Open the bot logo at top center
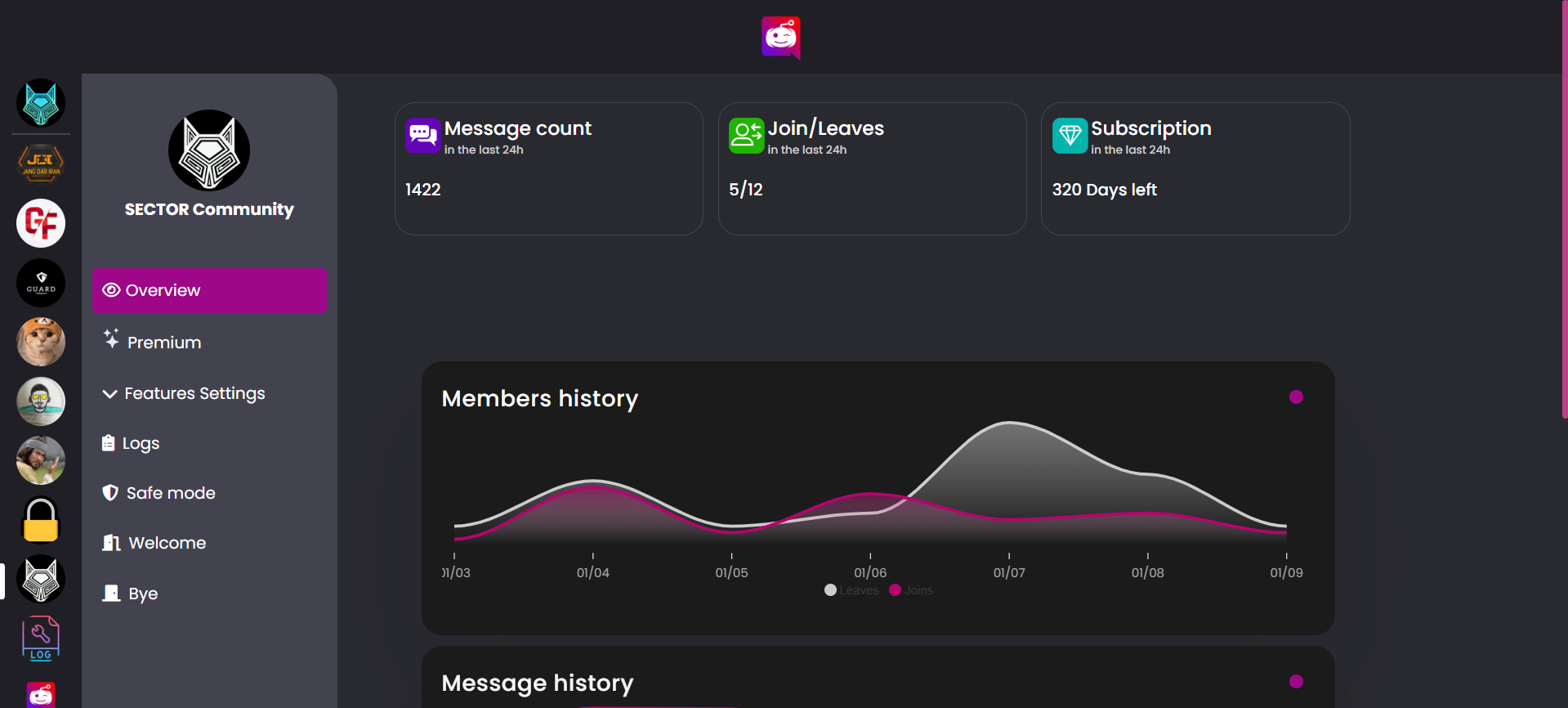The image size is (1568, 708). [781, 38]
